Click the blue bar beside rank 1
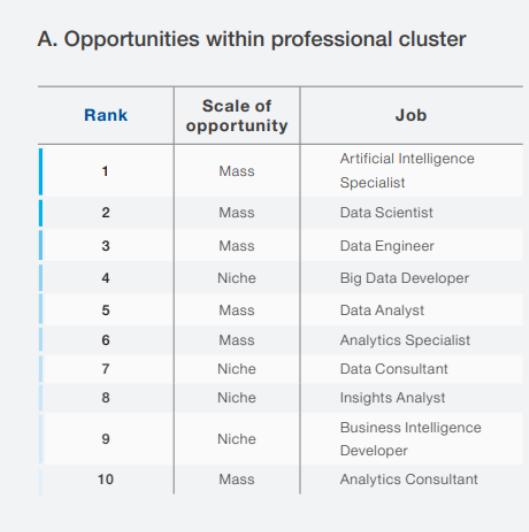Screen dimensions: 529x532 41,171
